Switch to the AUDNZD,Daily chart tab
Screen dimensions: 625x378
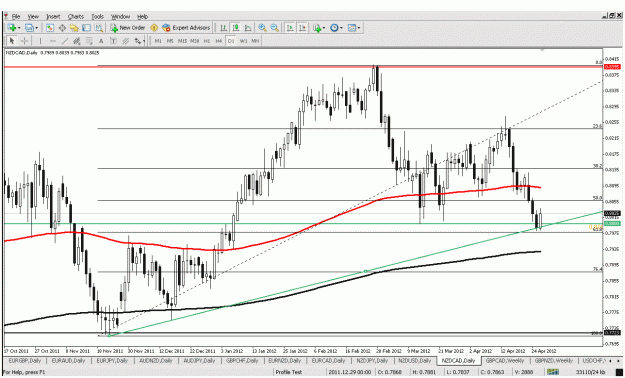tap(156, 361)
